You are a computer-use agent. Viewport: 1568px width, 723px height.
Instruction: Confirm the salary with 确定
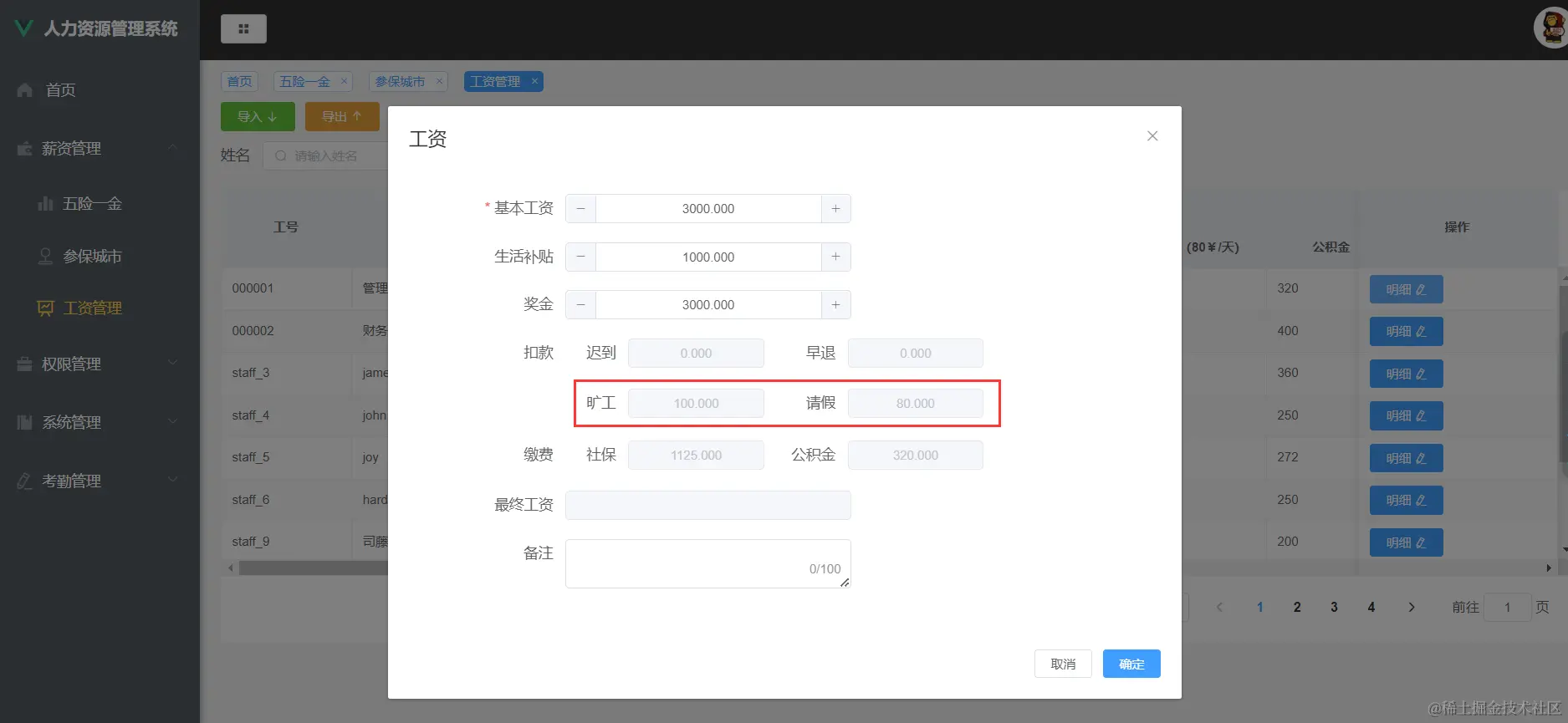pos(1131,664)
